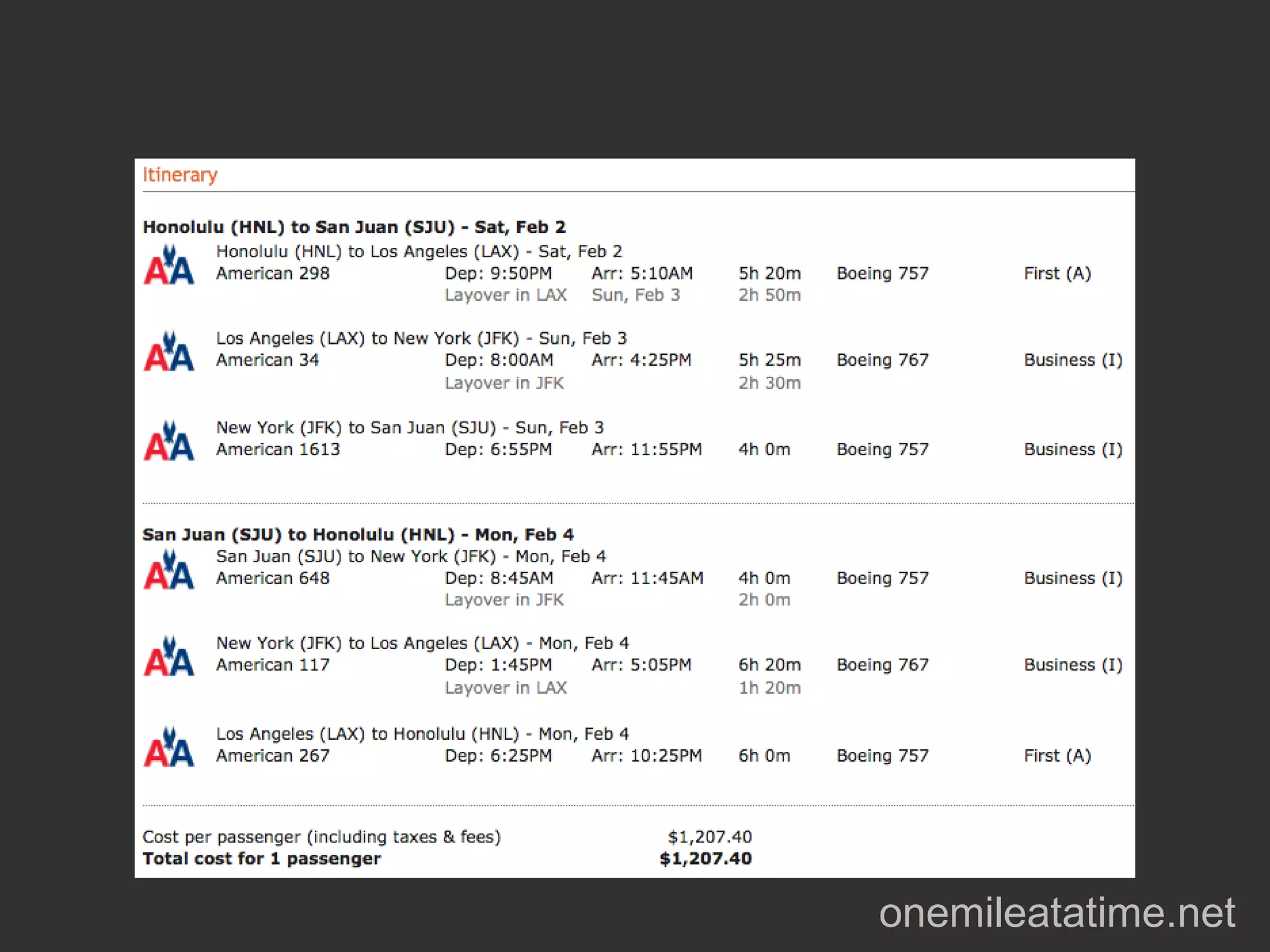Click flight number American 267
The image size is (1270, 952).
(273, 756)
